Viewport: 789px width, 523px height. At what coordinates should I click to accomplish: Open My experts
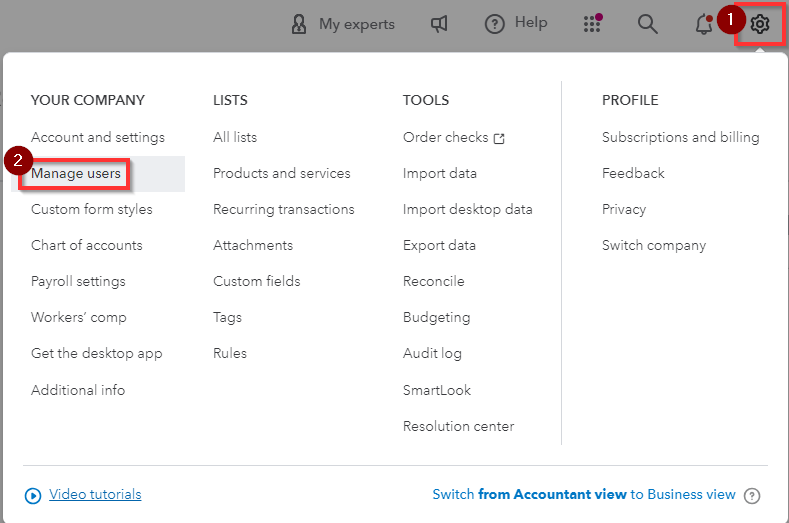point(342,24)
